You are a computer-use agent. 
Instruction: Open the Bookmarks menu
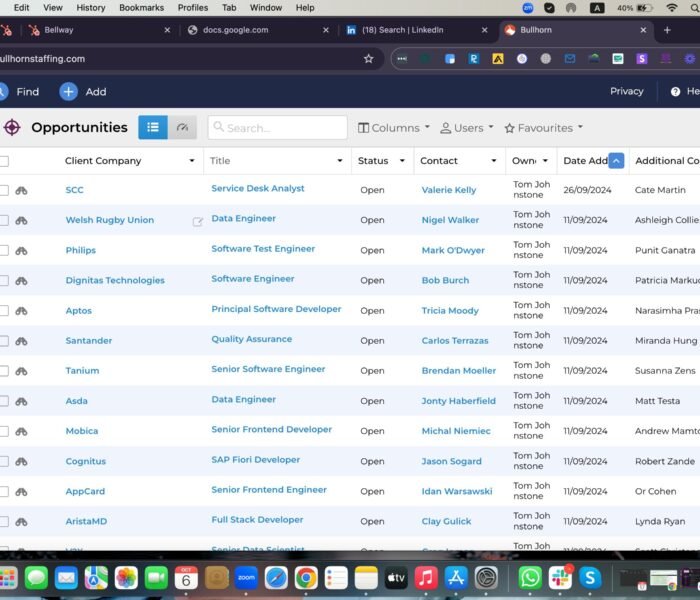[x=142, y=8]
